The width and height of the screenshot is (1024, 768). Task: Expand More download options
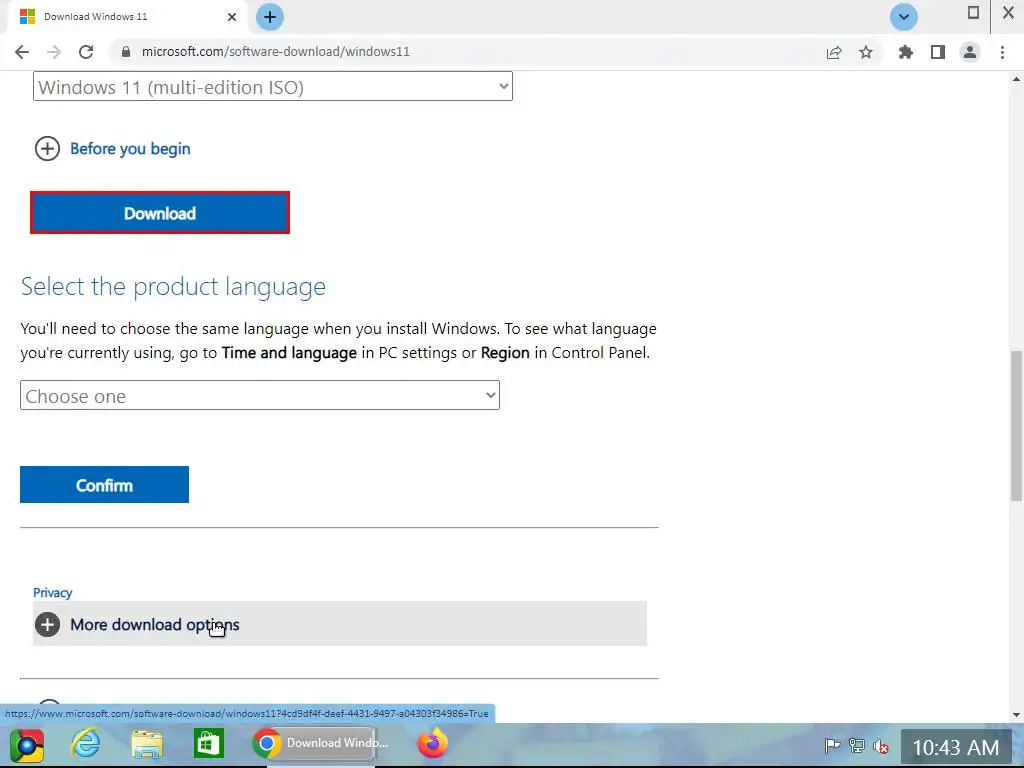(x=340, y=624)
